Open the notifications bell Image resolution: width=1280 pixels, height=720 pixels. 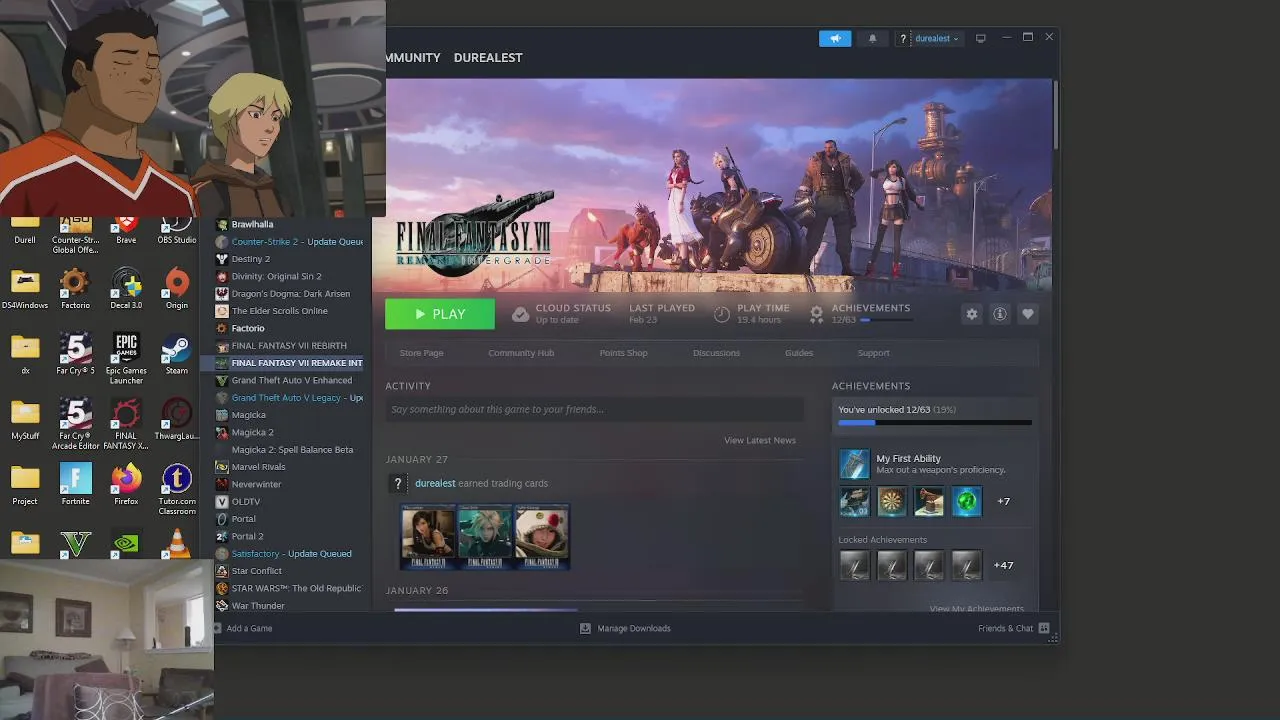tap(872, 38)
